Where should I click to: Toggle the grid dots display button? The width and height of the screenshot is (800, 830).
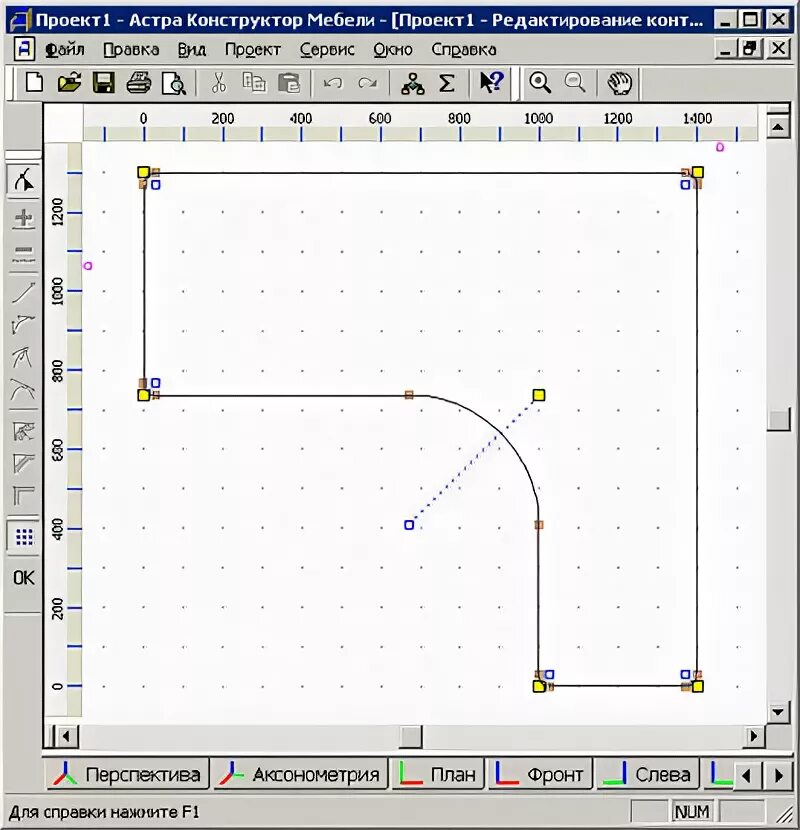(24, 536)
